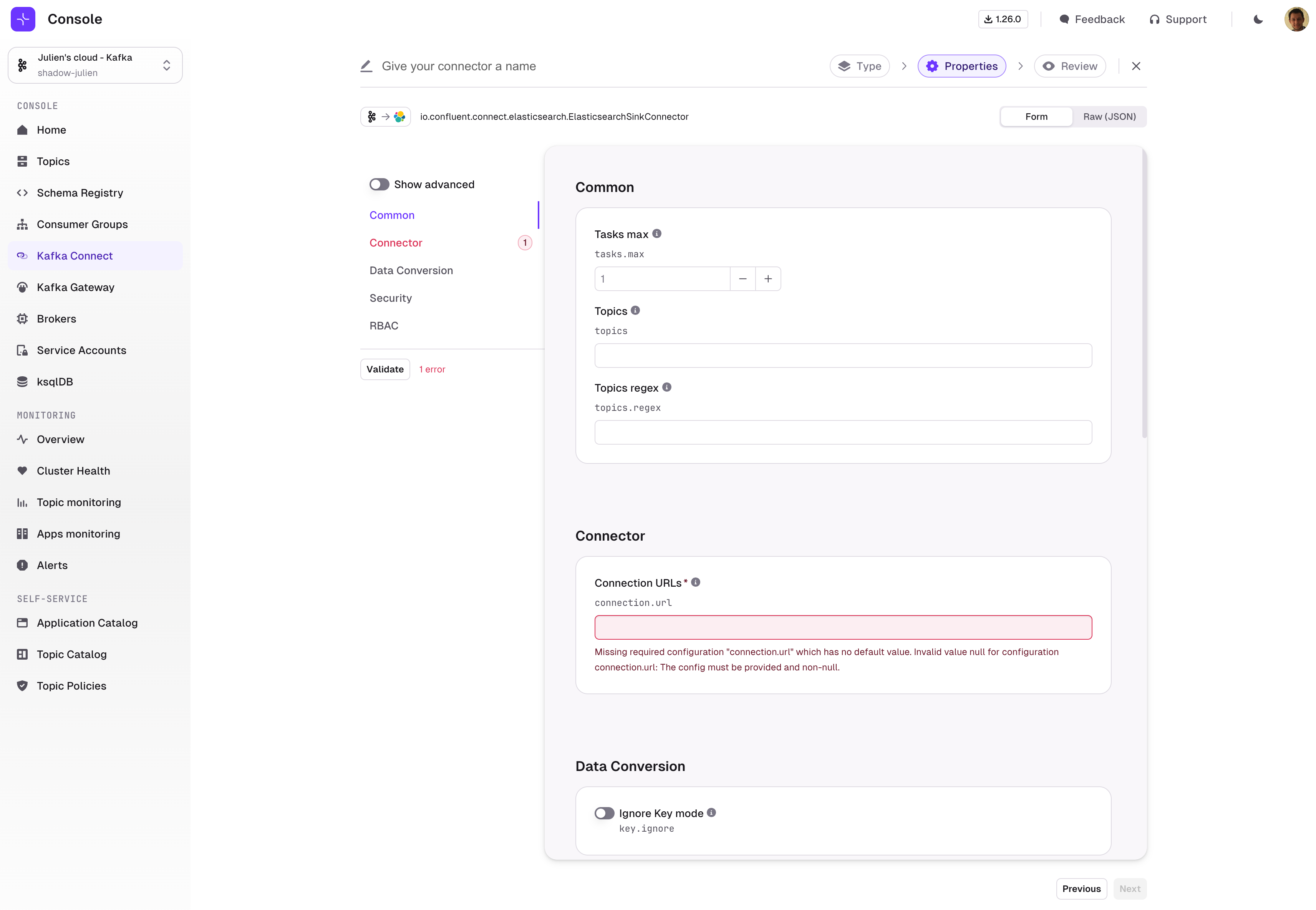Click the Conduktor Console logo icon
1316x910 pixels.
click(x=23, y=19)
